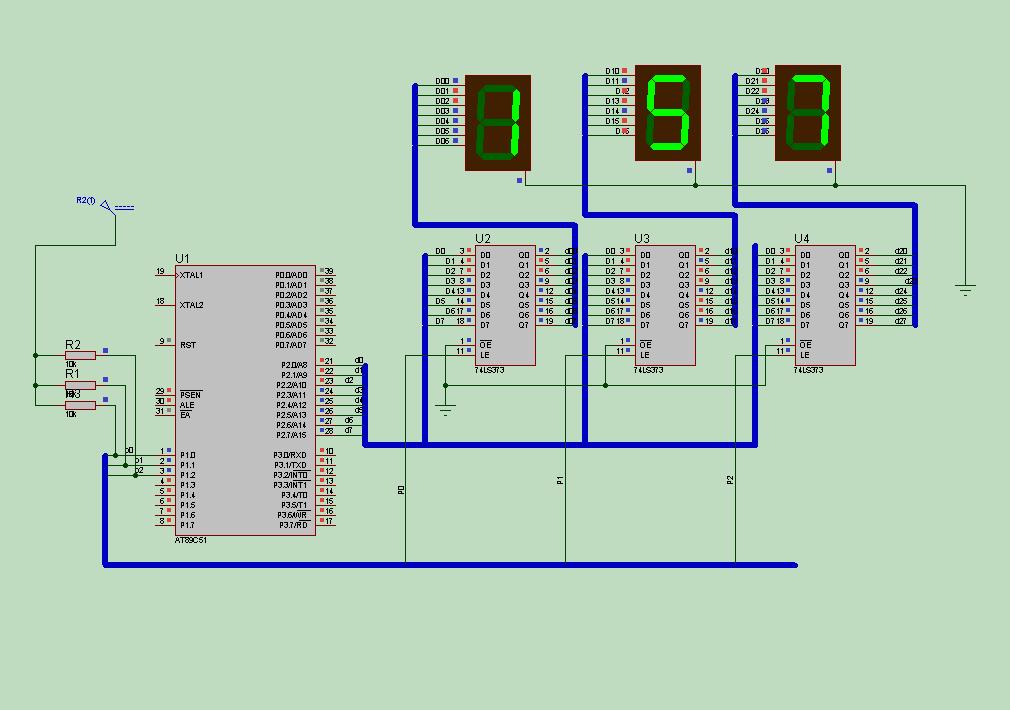Screen dimensions: 1010x710
Task: Click the 'R1' resistor name label
Action: (72, 374)
